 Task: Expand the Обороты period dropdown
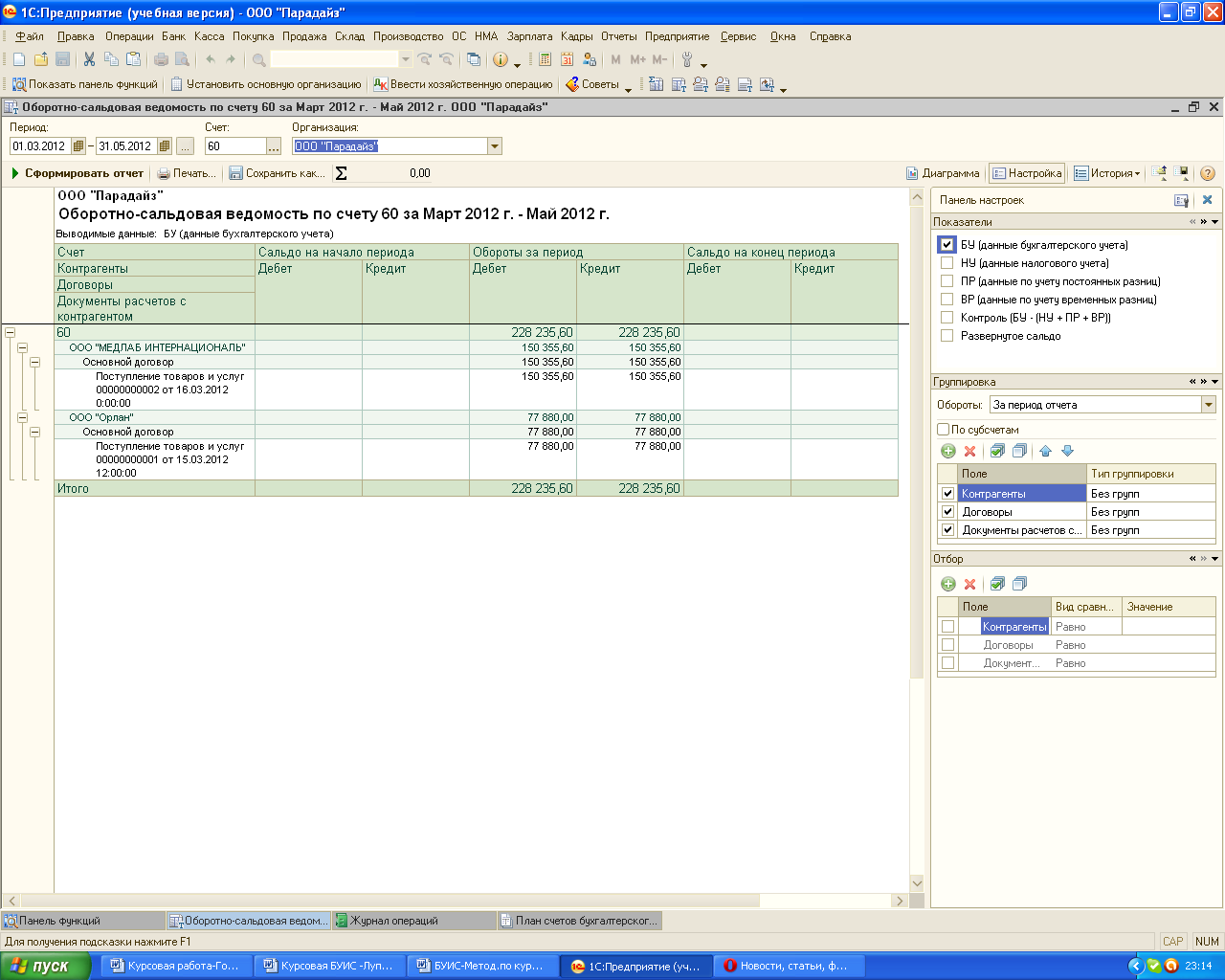pos(1208,405)
